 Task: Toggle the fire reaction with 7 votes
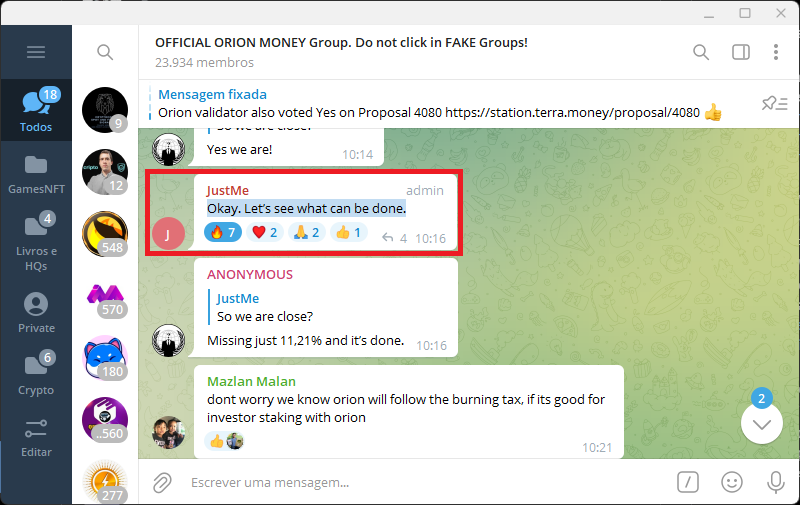(x=222, y=233)
